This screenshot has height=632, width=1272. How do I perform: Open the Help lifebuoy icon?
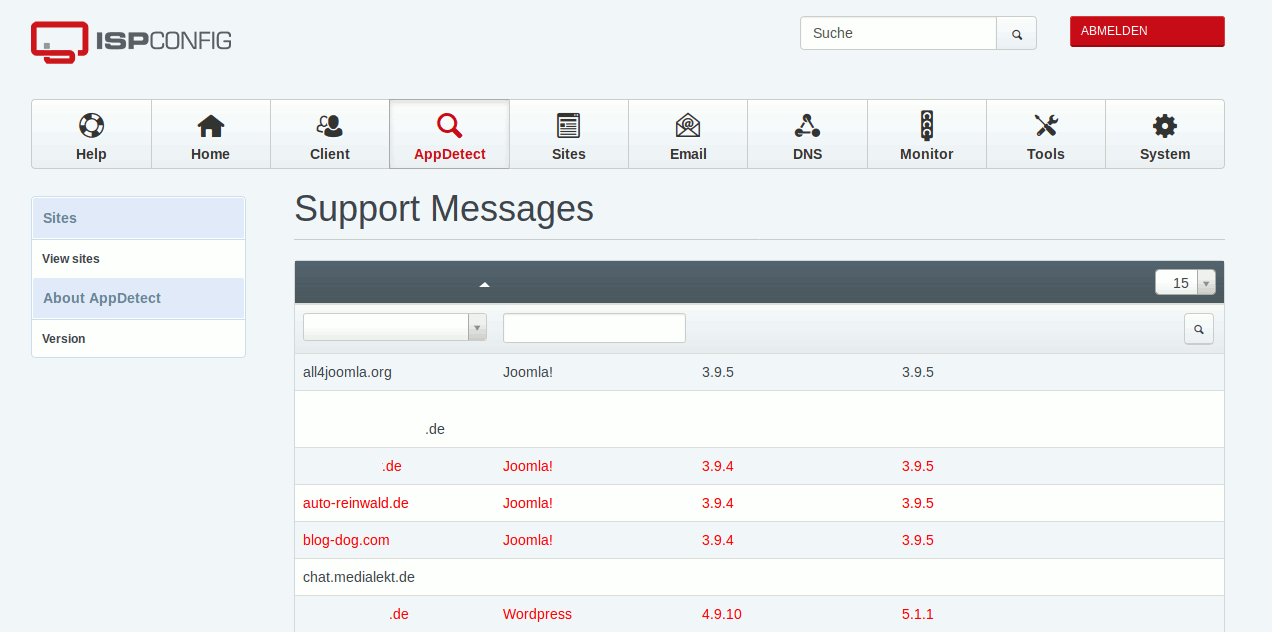[91, 125]
